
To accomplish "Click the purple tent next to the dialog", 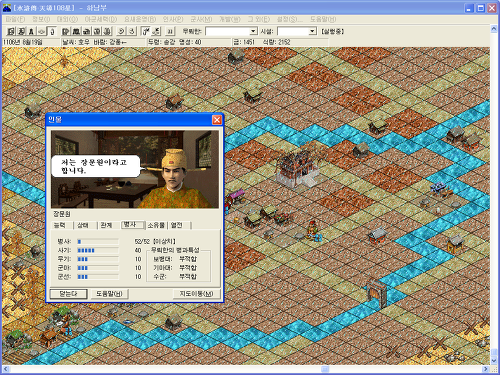I will pyautogui.click(x=235, y=196).
